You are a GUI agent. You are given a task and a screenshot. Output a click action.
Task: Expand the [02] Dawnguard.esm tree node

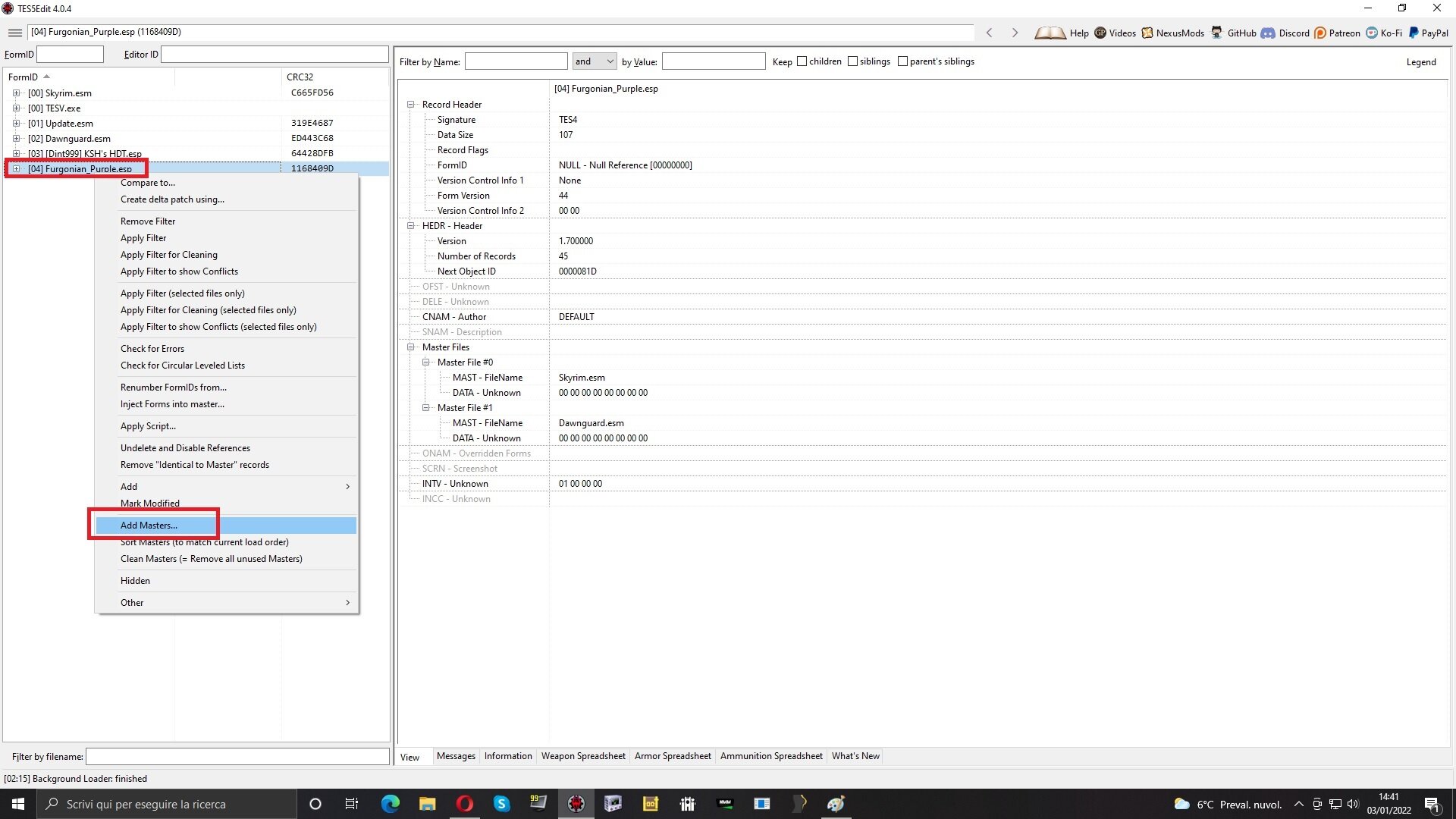(x=16, y=139)
